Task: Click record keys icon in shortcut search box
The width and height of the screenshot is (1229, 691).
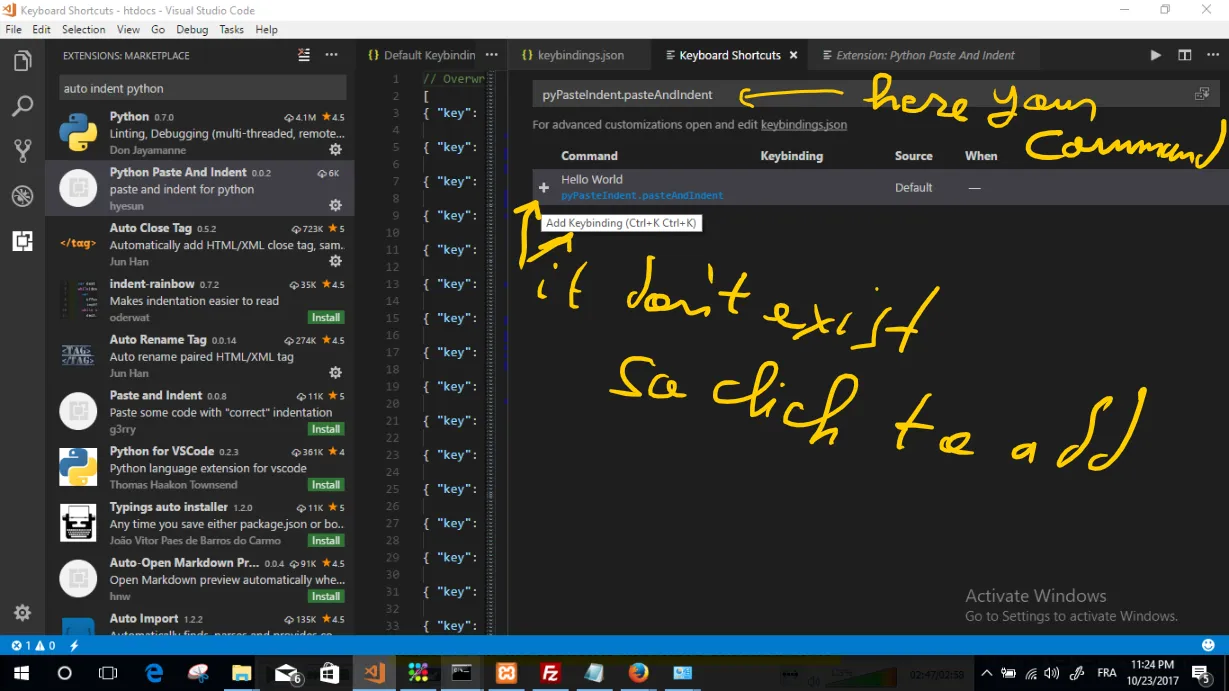Action: click(x=1201, y=95)
